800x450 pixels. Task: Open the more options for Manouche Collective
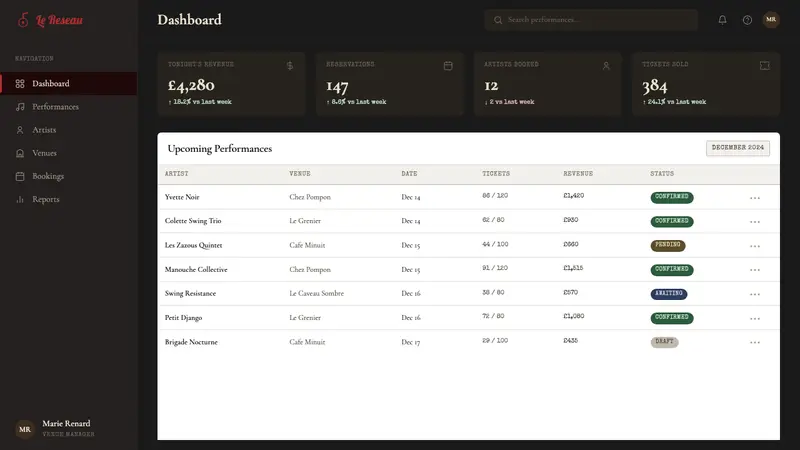(755, 270)
